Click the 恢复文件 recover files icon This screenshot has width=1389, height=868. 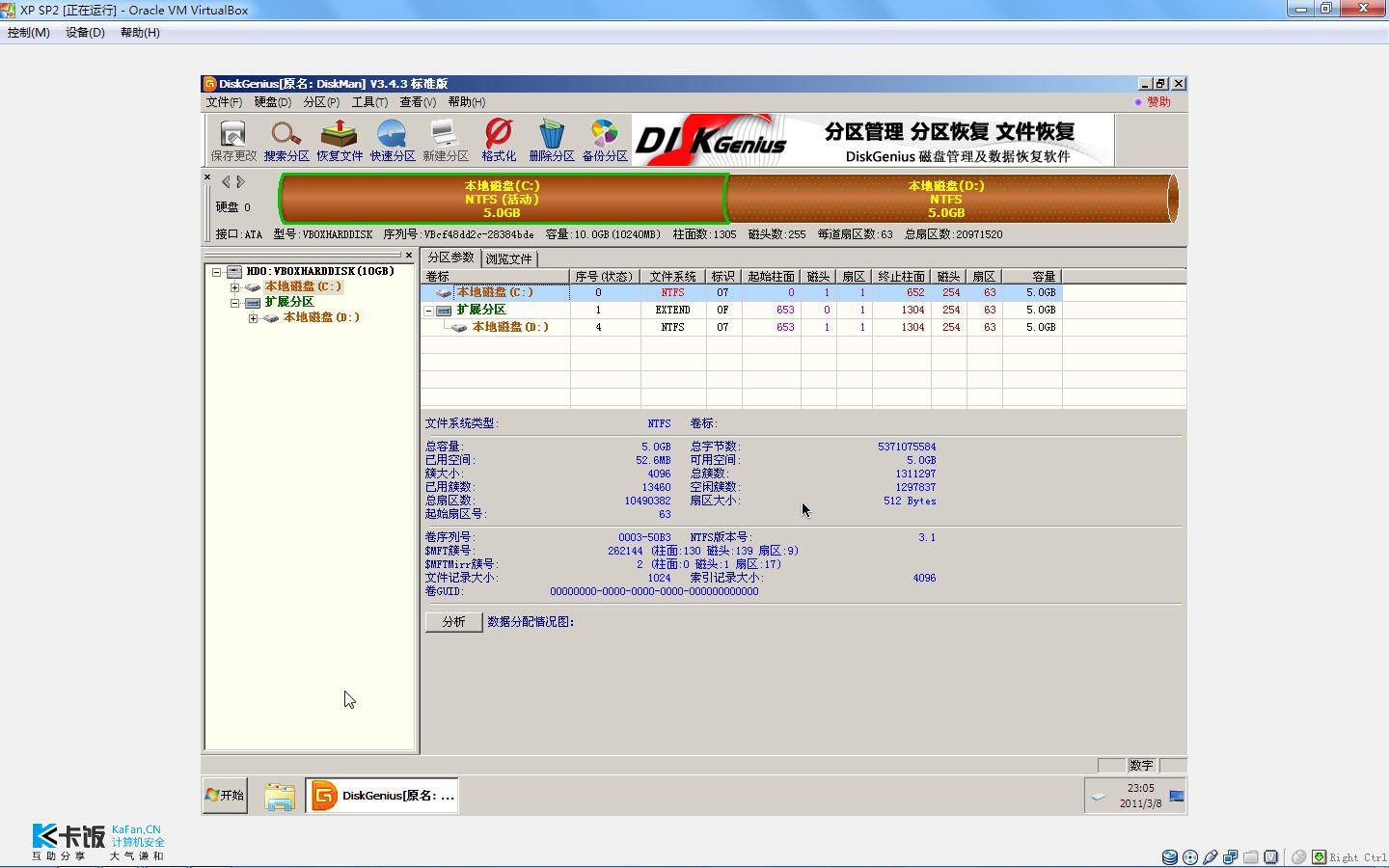(340, 140)
